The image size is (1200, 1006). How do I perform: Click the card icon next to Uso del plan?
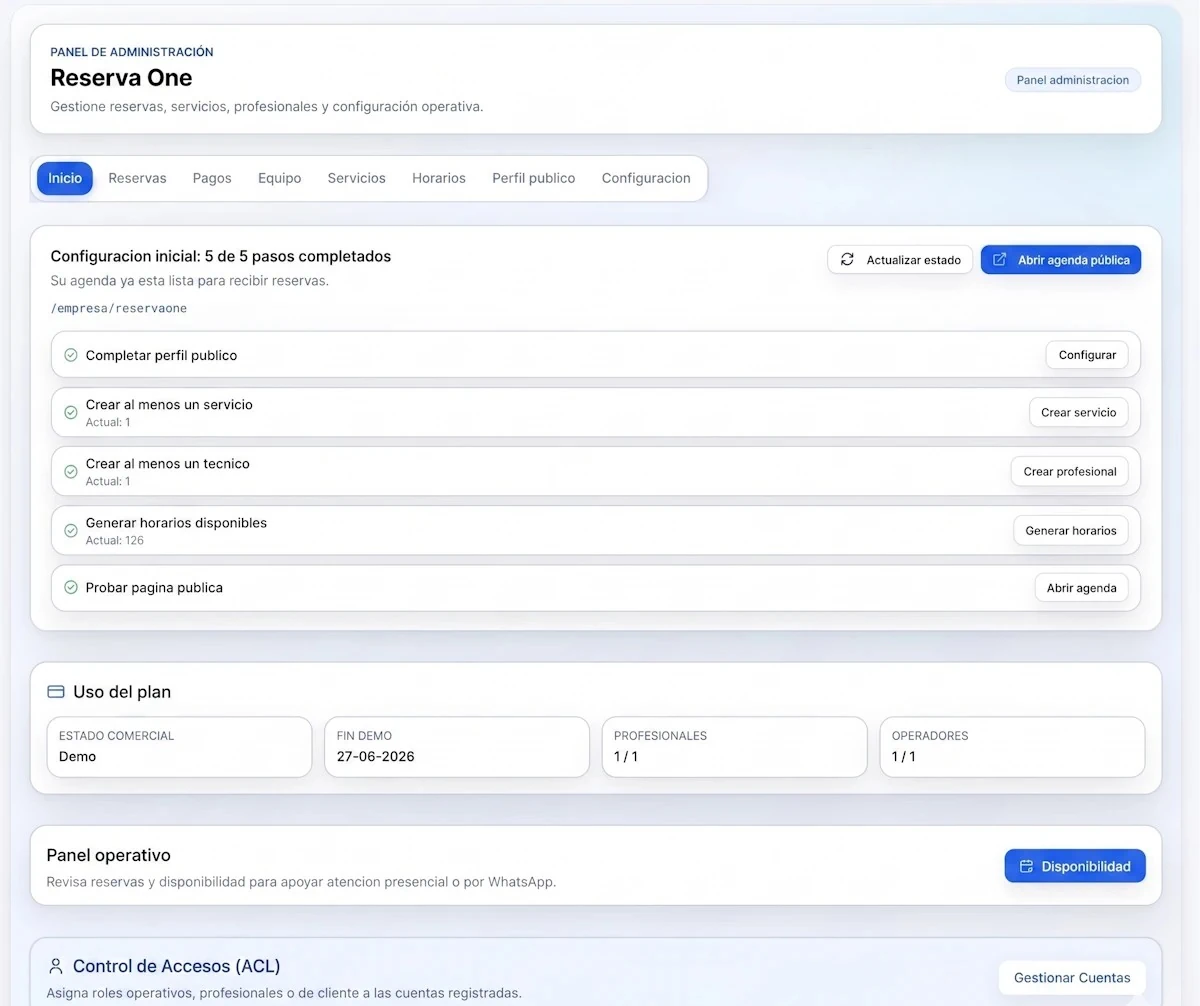point(56,692)
